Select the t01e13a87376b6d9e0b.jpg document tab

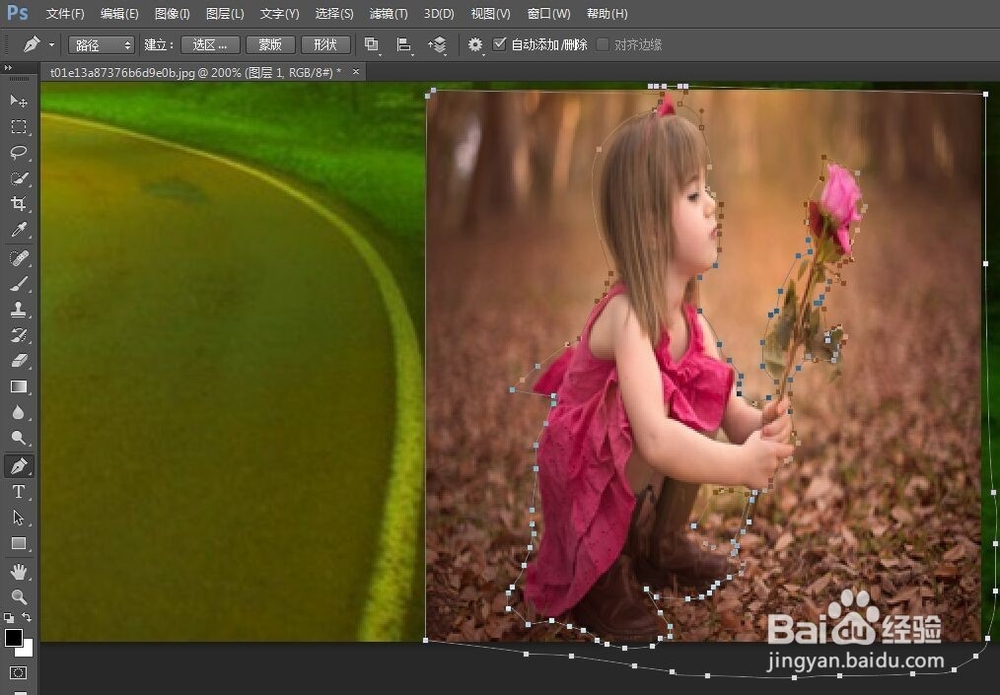[195, 73]
